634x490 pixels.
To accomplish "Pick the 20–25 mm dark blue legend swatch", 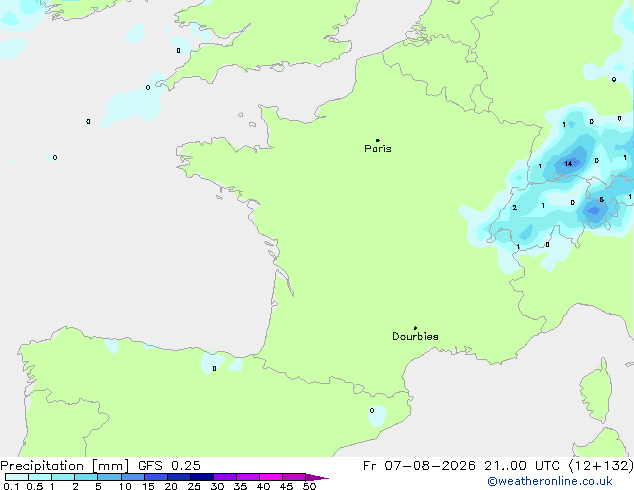I will tap(178, 477).
